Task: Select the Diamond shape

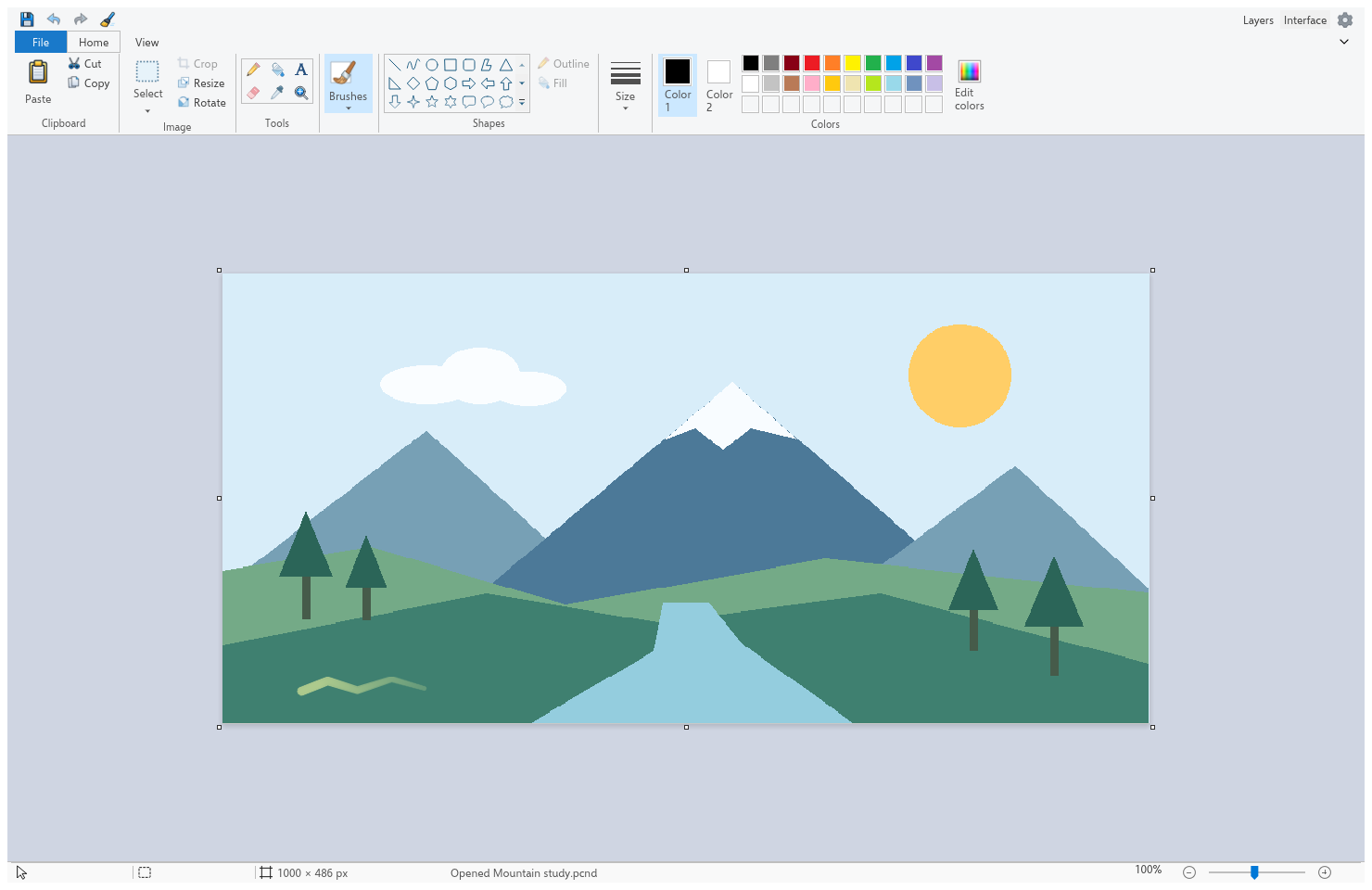Action: click(x=413, y=83)
